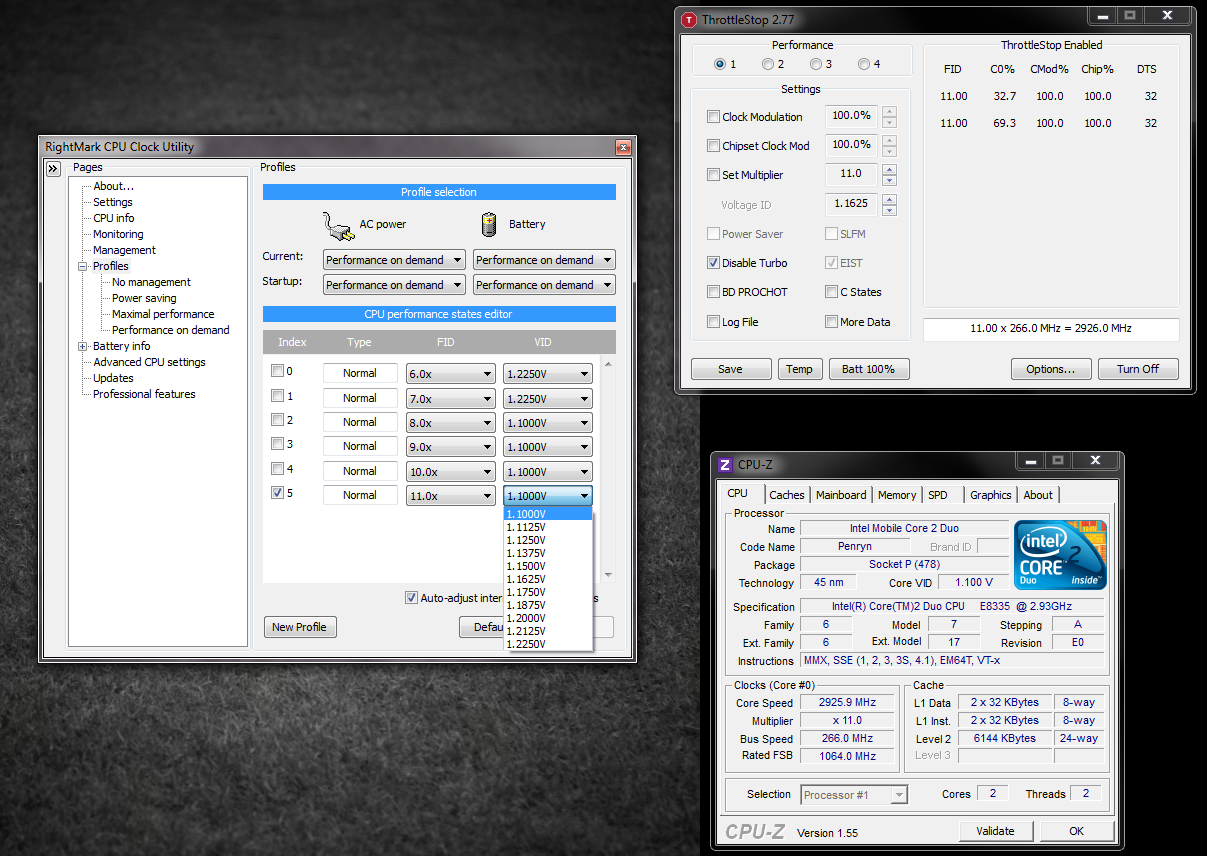This screenshot has width=1207, height=856.
Task: Choose 1.2000V from the open VID list
Action: [548, 618]
